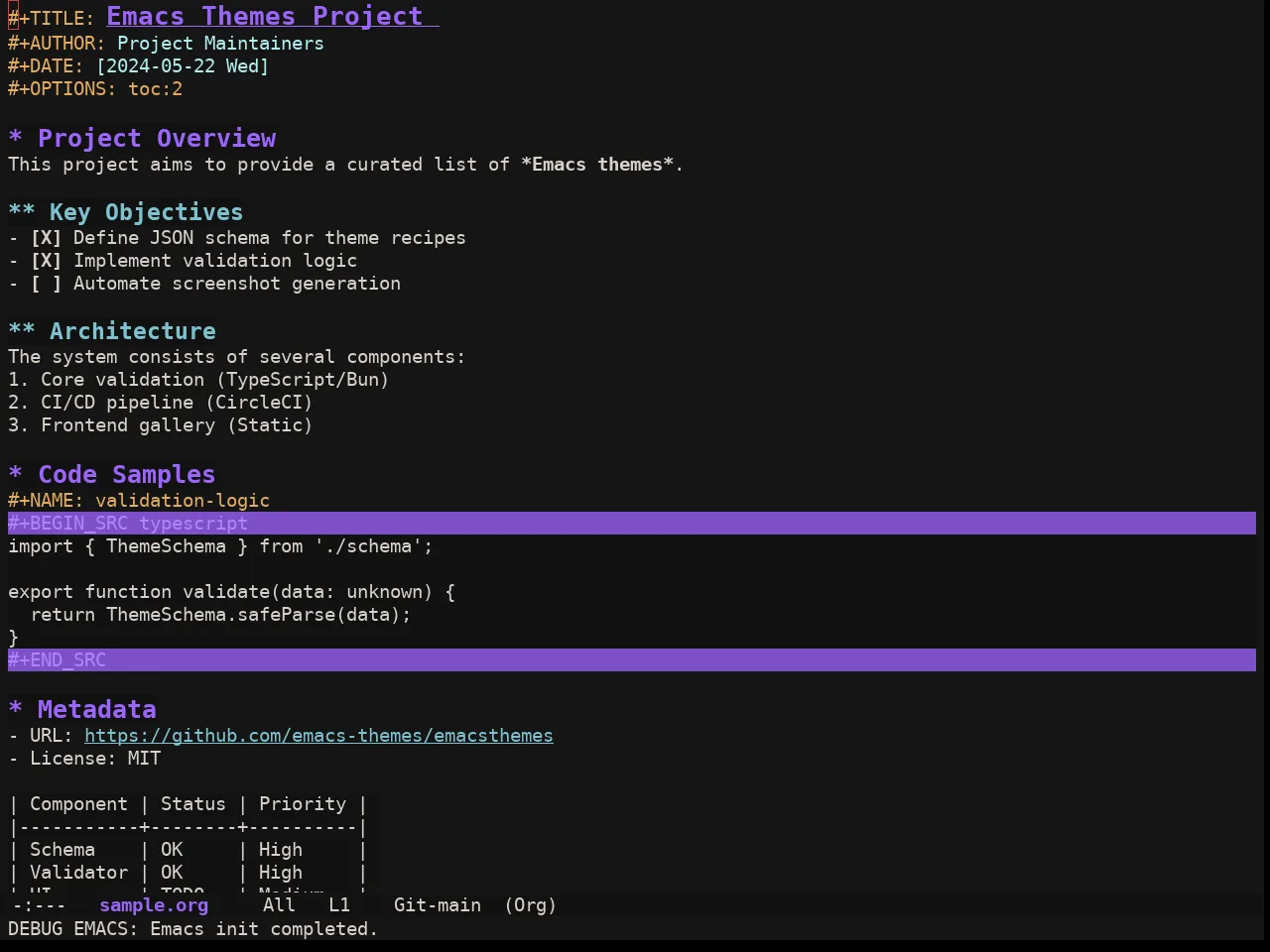The height and width of the screenshot is (952, 1270).
Task: Click the '-:---' buffer status indicator
Action: coord(39,905)
